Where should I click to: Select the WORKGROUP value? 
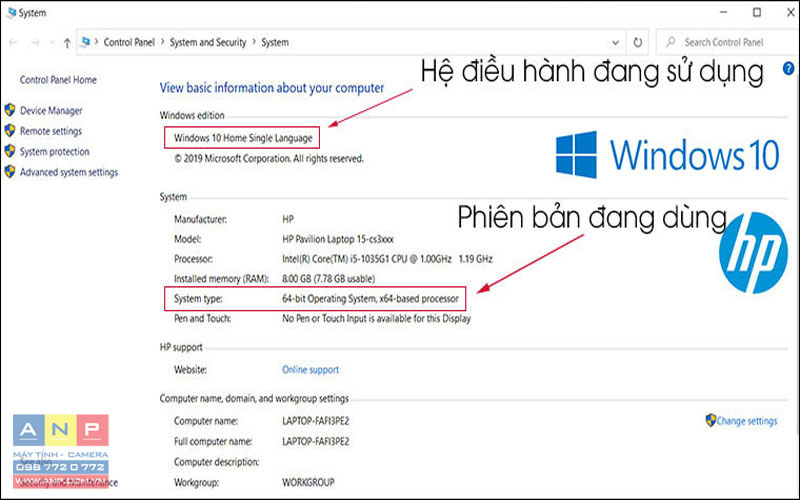click(308, 483)
